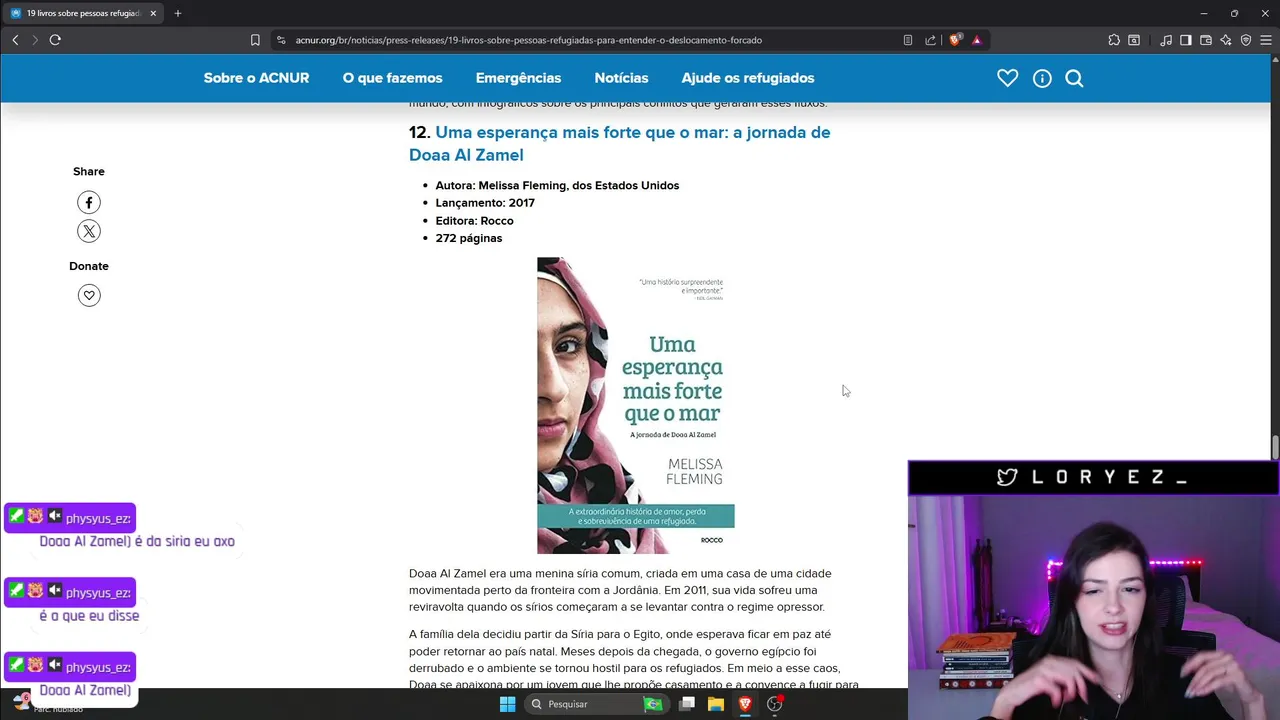
Task: Click the 'Donate' sidebar label
Action: pyautogui.click(x=89, y=266)
